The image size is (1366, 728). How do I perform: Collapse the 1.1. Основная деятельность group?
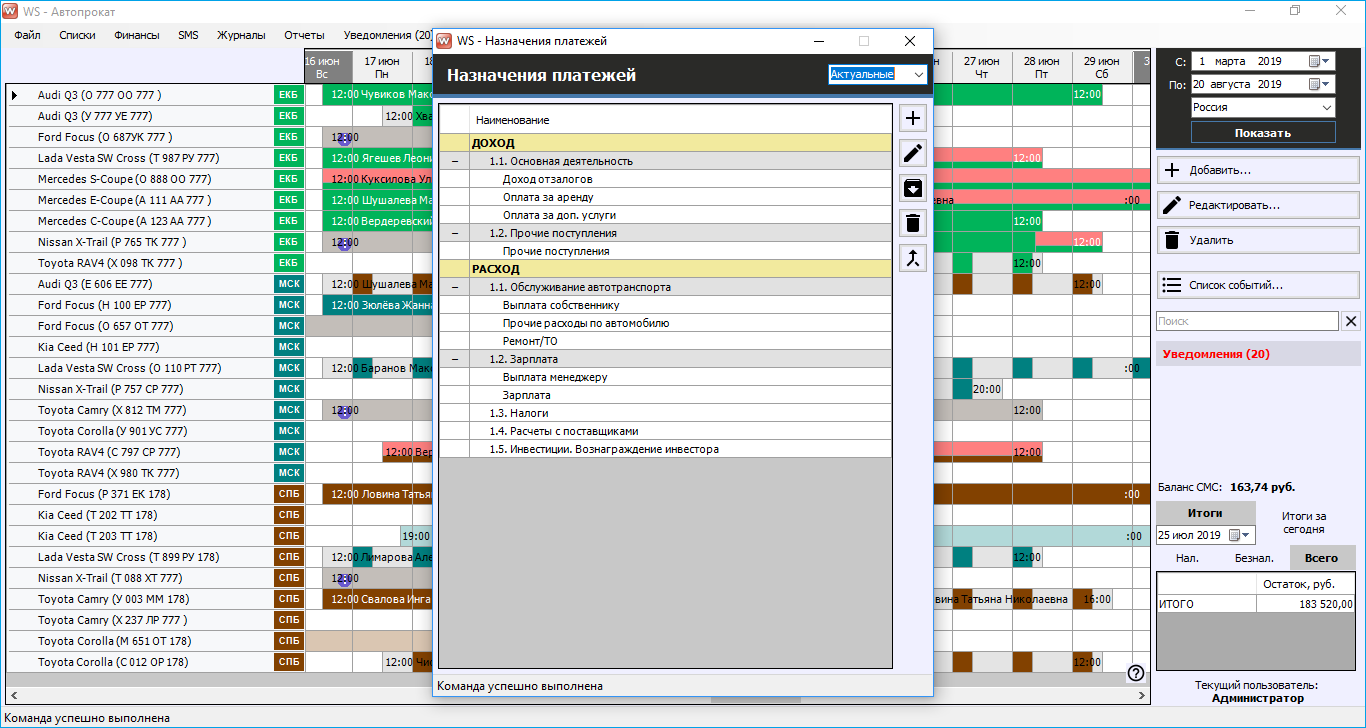click(455, 161)
